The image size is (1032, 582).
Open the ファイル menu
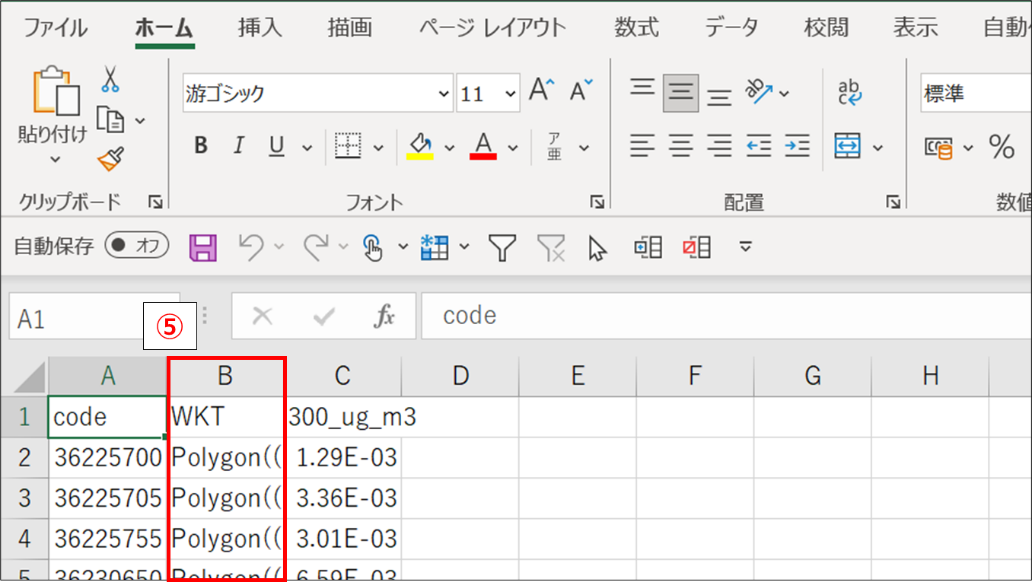(x=55, y=28)
